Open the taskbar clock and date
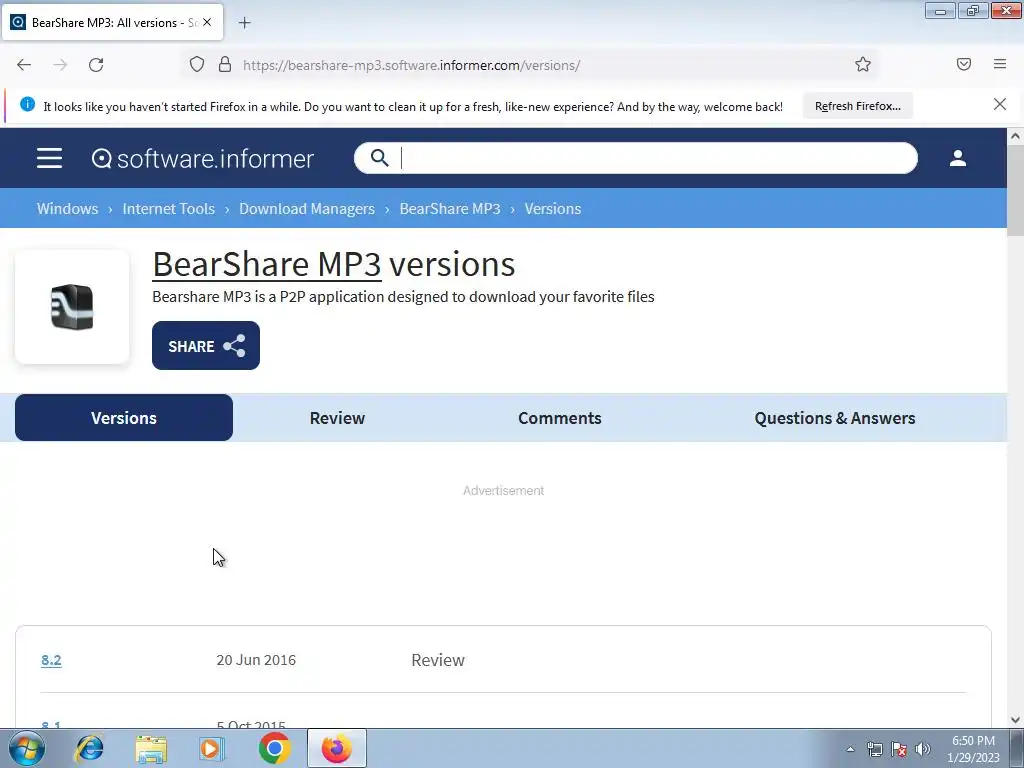 973,749
